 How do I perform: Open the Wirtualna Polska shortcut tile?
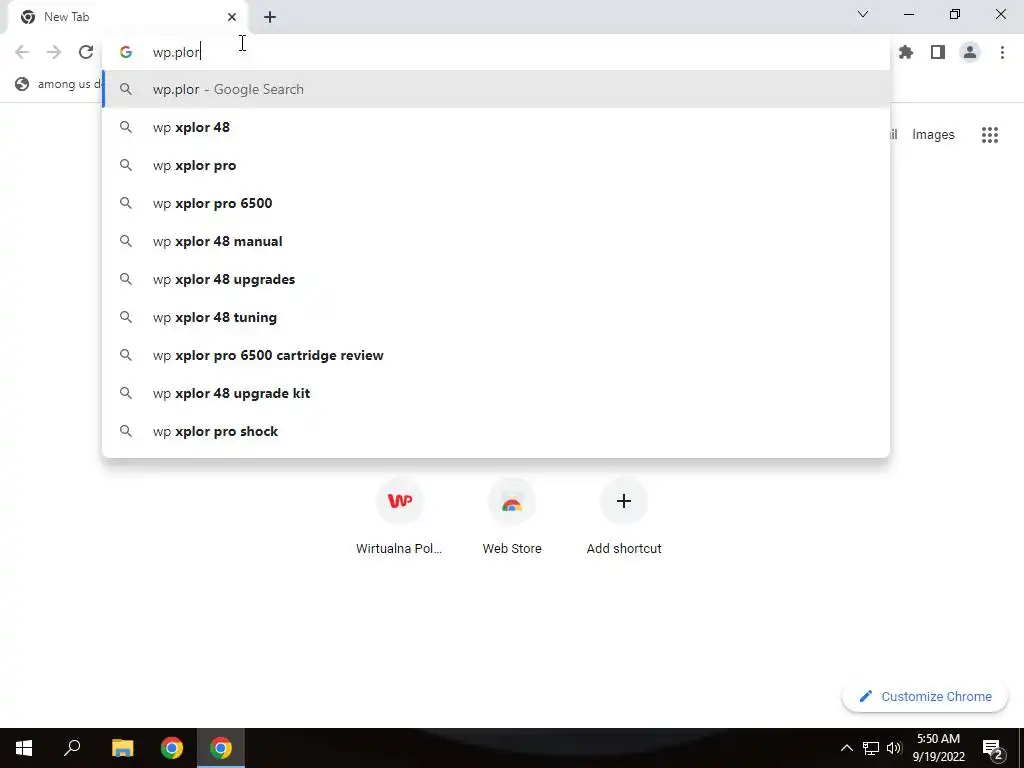pyautogui.click(x=400, y=517)
